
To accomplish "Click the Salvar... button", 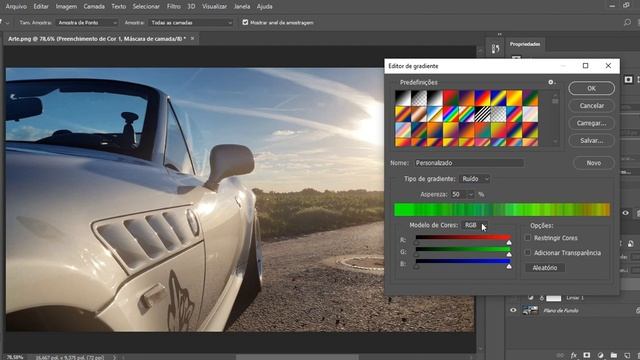I will click(591, 140).
